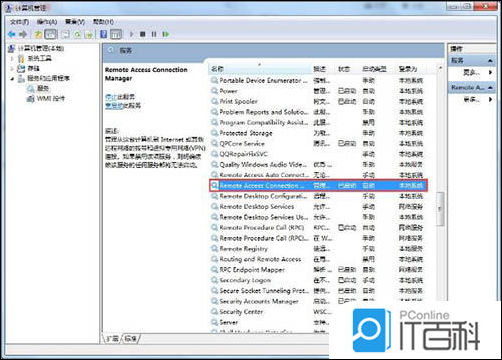Screen dimensions: 502x360
Task: Click the Up One Level toolbar icon
Action: 38,34
